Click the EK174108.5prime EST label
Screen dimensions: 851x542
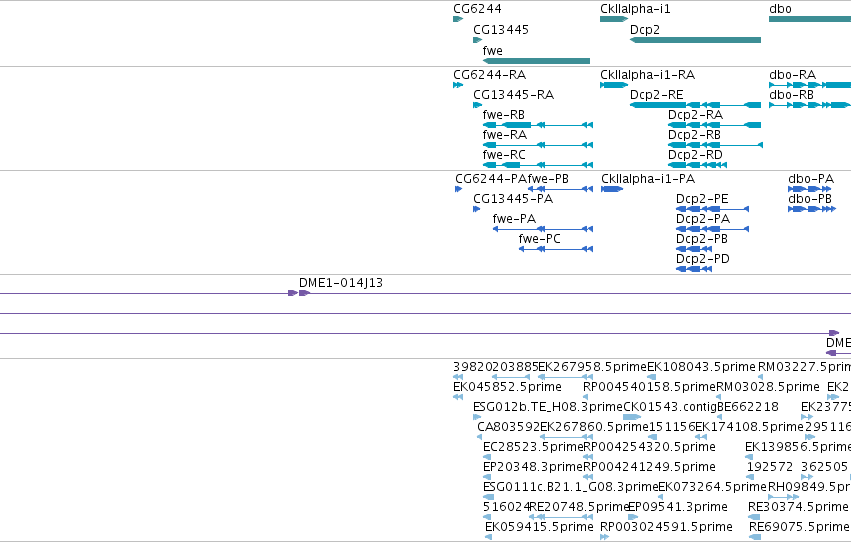[x=749, y=428]
